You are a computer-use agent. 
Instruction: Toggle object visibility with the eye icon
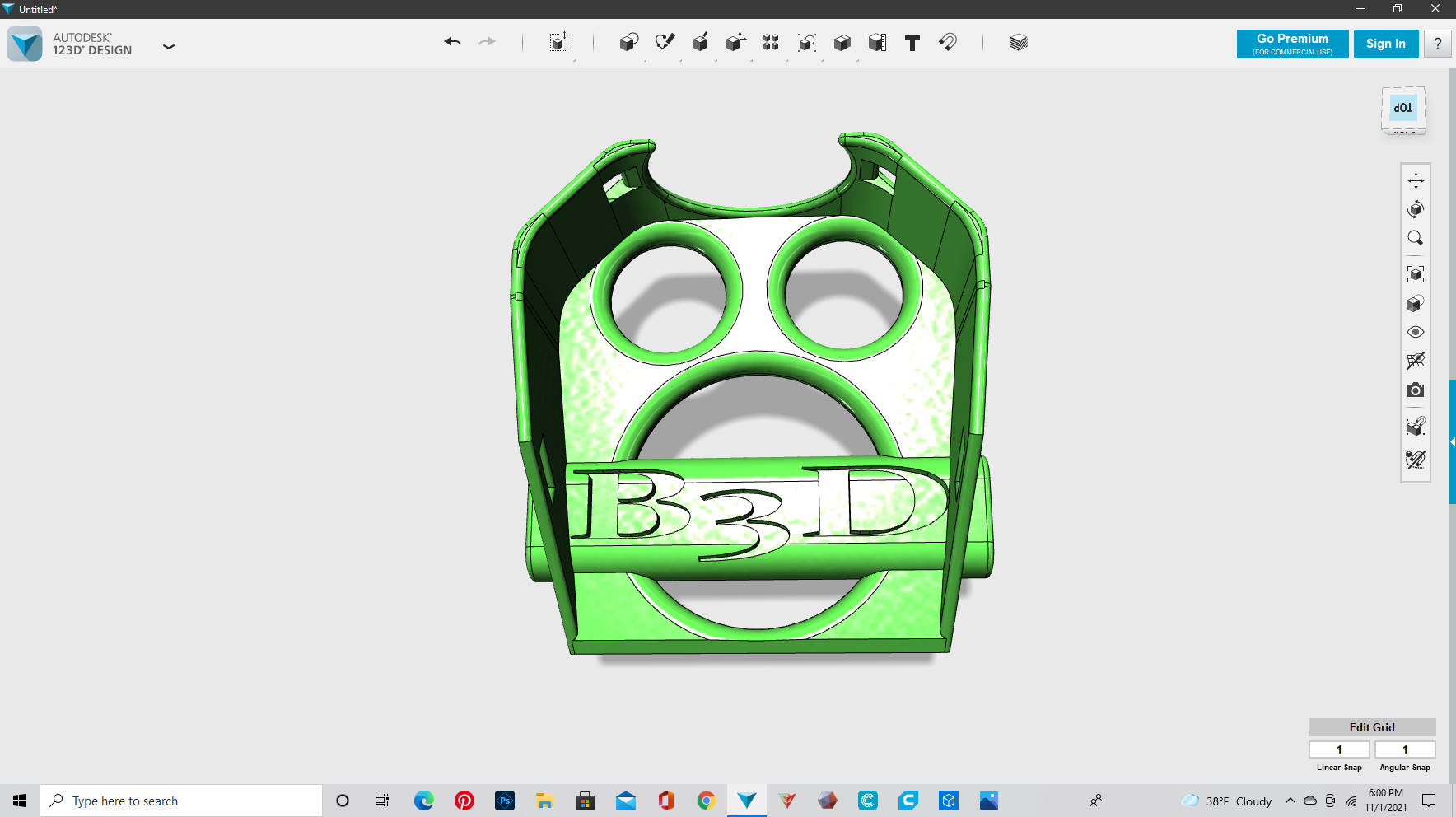1416,331
